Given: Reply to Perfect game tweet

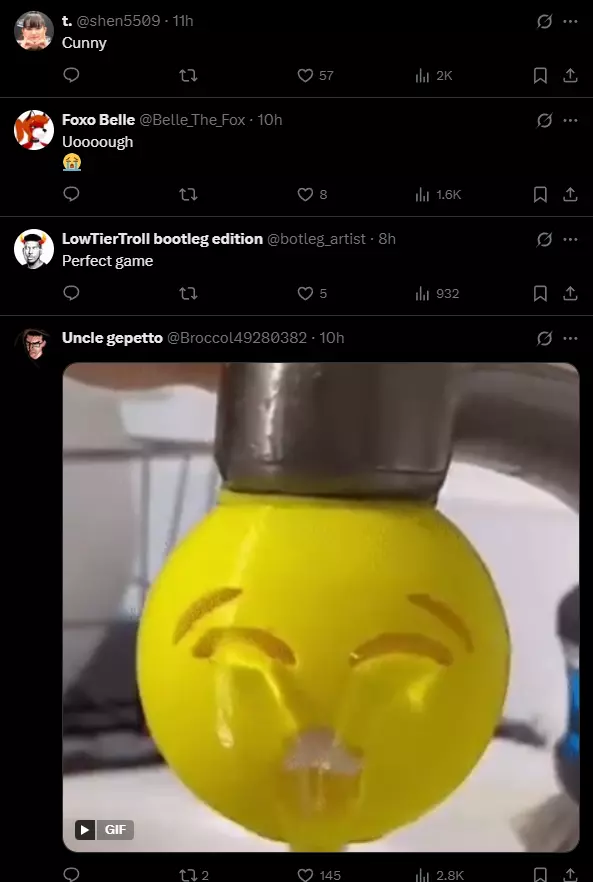Looking at the screenshot, I should [71, 293].
